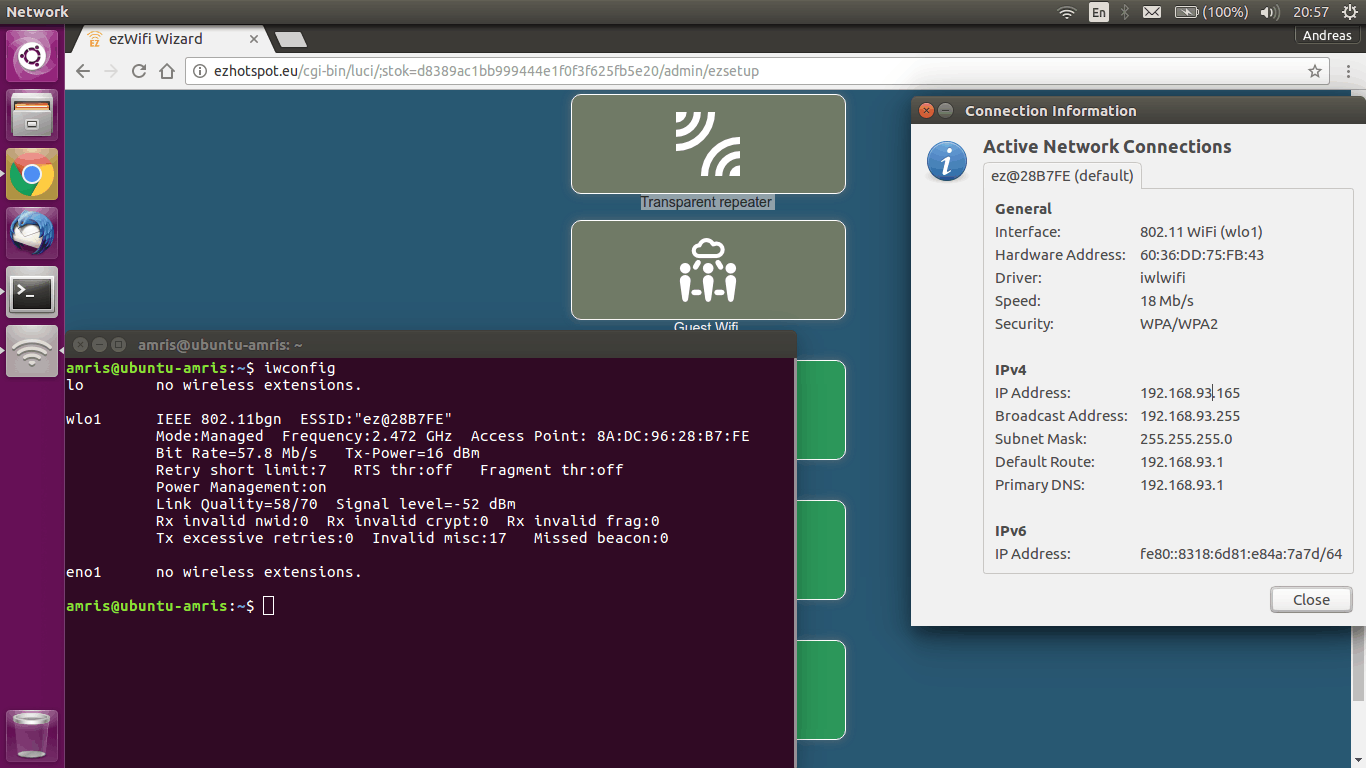Open the mail messaging indicator

(x=1152, y=12)
